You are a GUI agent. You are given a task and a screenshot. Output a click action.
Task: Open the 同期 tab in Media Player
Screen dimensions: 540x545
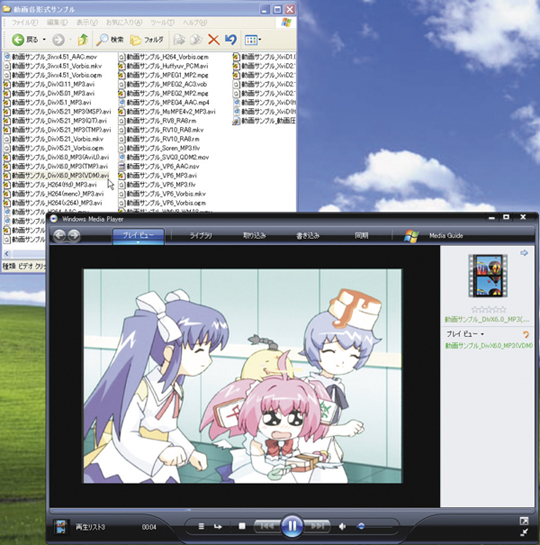[x=361, y=236]
